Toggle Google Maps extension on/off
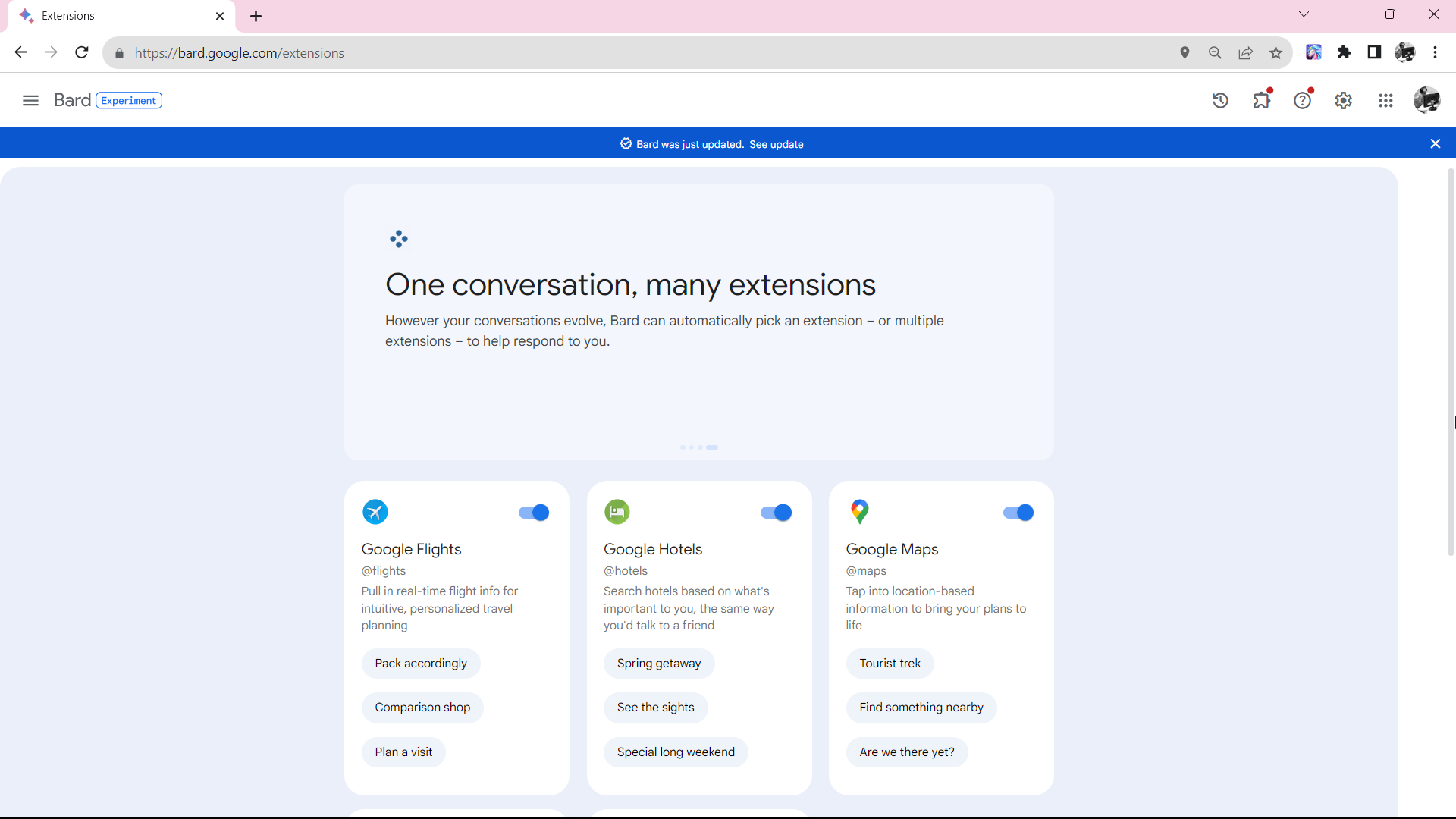 (1018, 512)
